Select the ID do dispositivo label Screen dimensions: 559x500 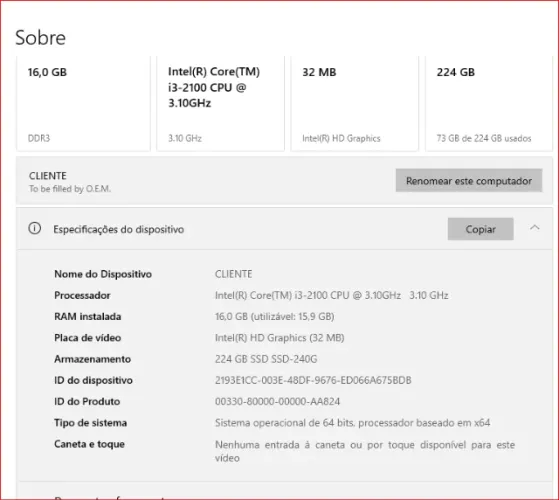pos(93,380)
